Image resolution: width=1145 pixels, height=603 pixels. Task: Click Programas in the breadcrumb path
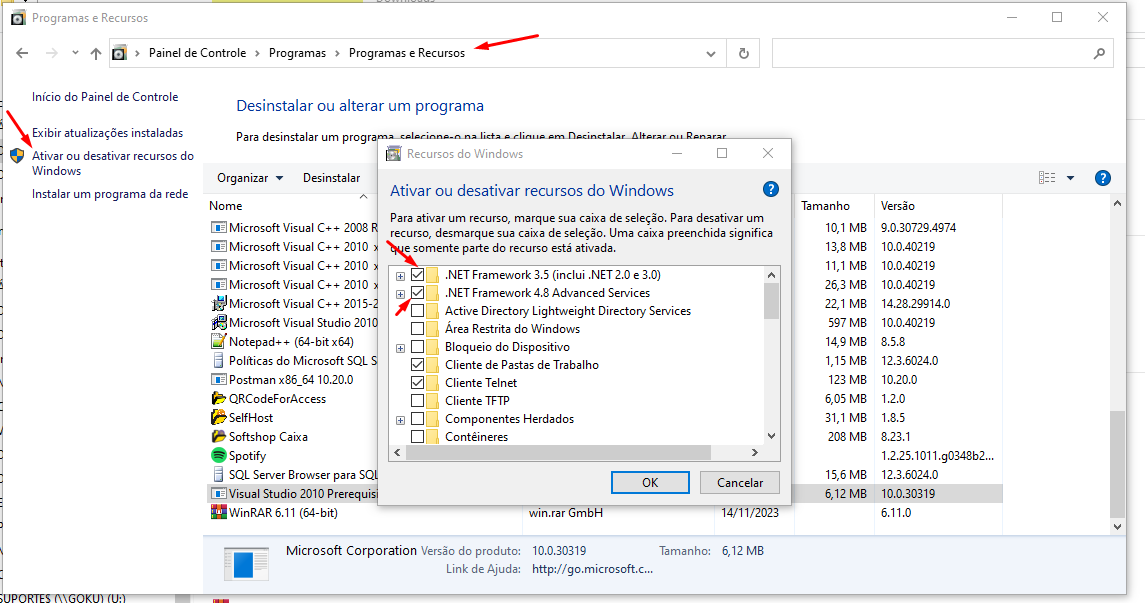(299, 54)
